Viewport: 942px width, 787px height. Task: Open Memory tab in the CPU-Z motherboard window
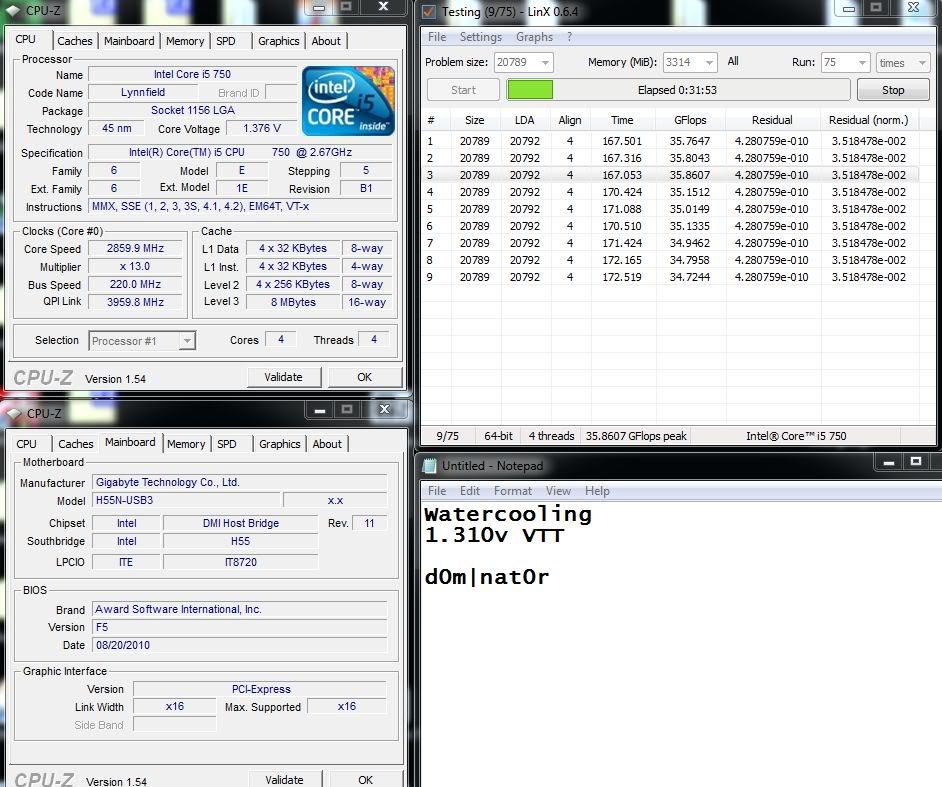pyautogui.click(x=186, y=444)
